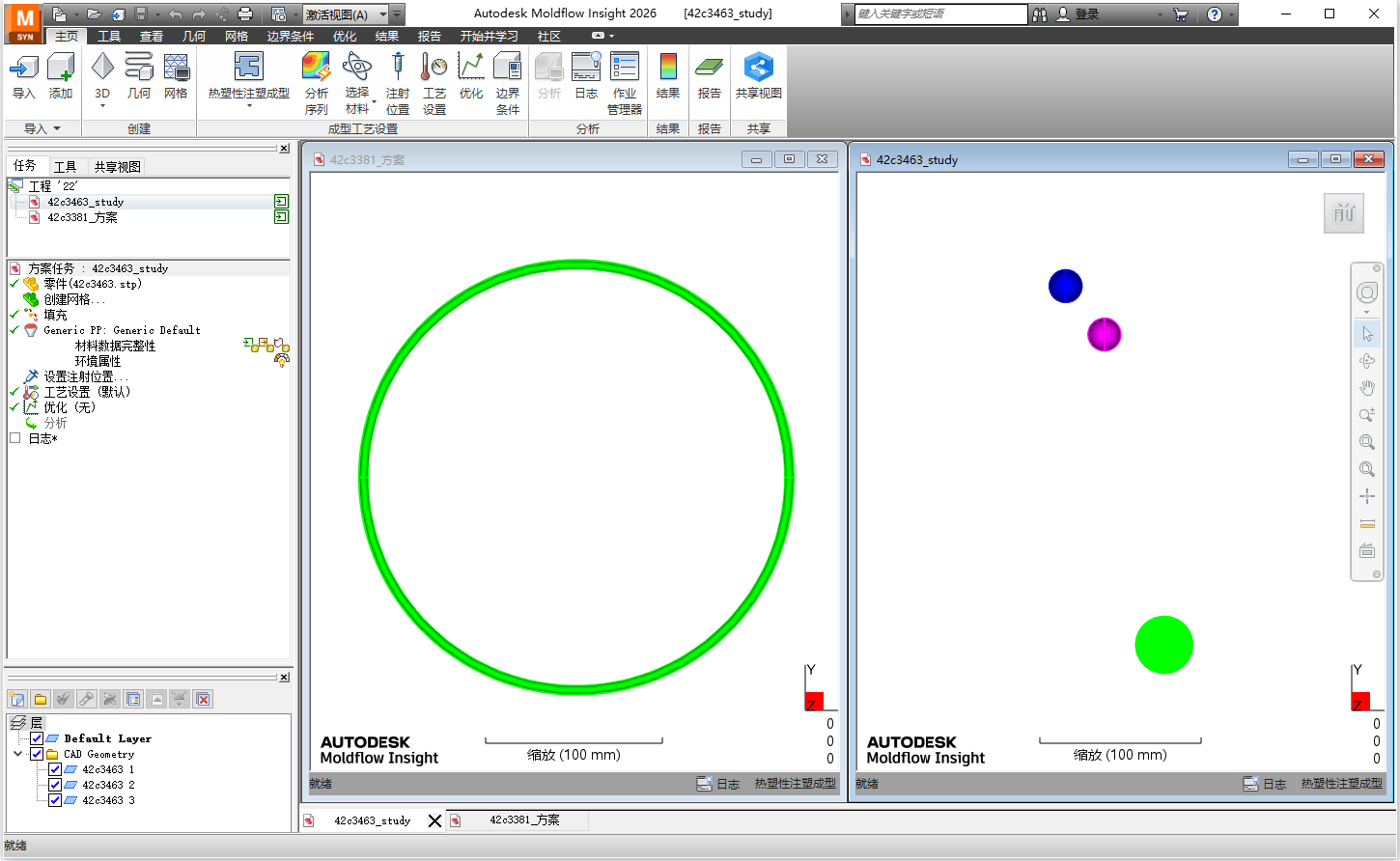Collapse the CAD Geometry tree node
Image resolution: width=1400 pixels, height=861 pixels.
(17, 754)
